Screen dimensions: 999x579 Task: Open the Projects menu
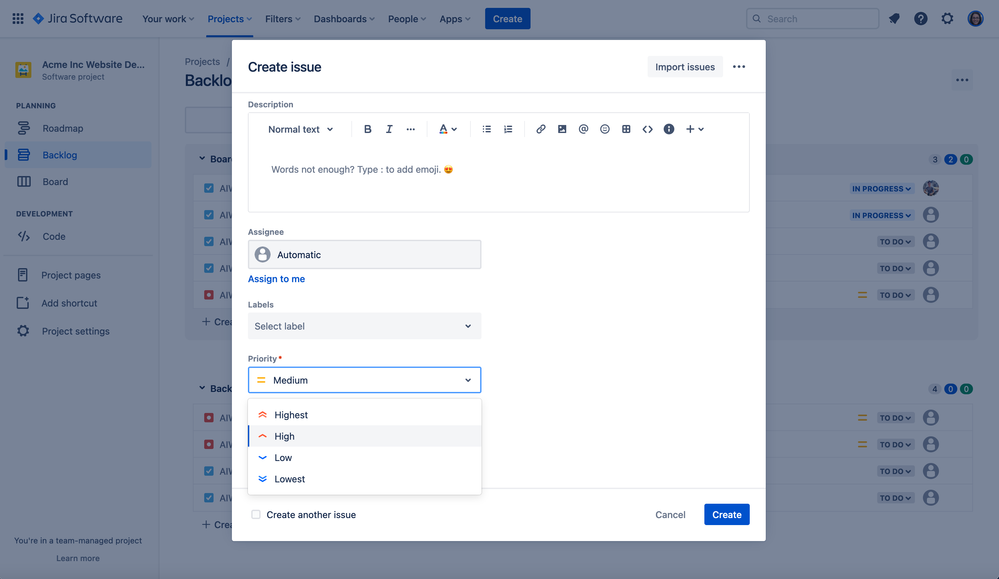229,19
